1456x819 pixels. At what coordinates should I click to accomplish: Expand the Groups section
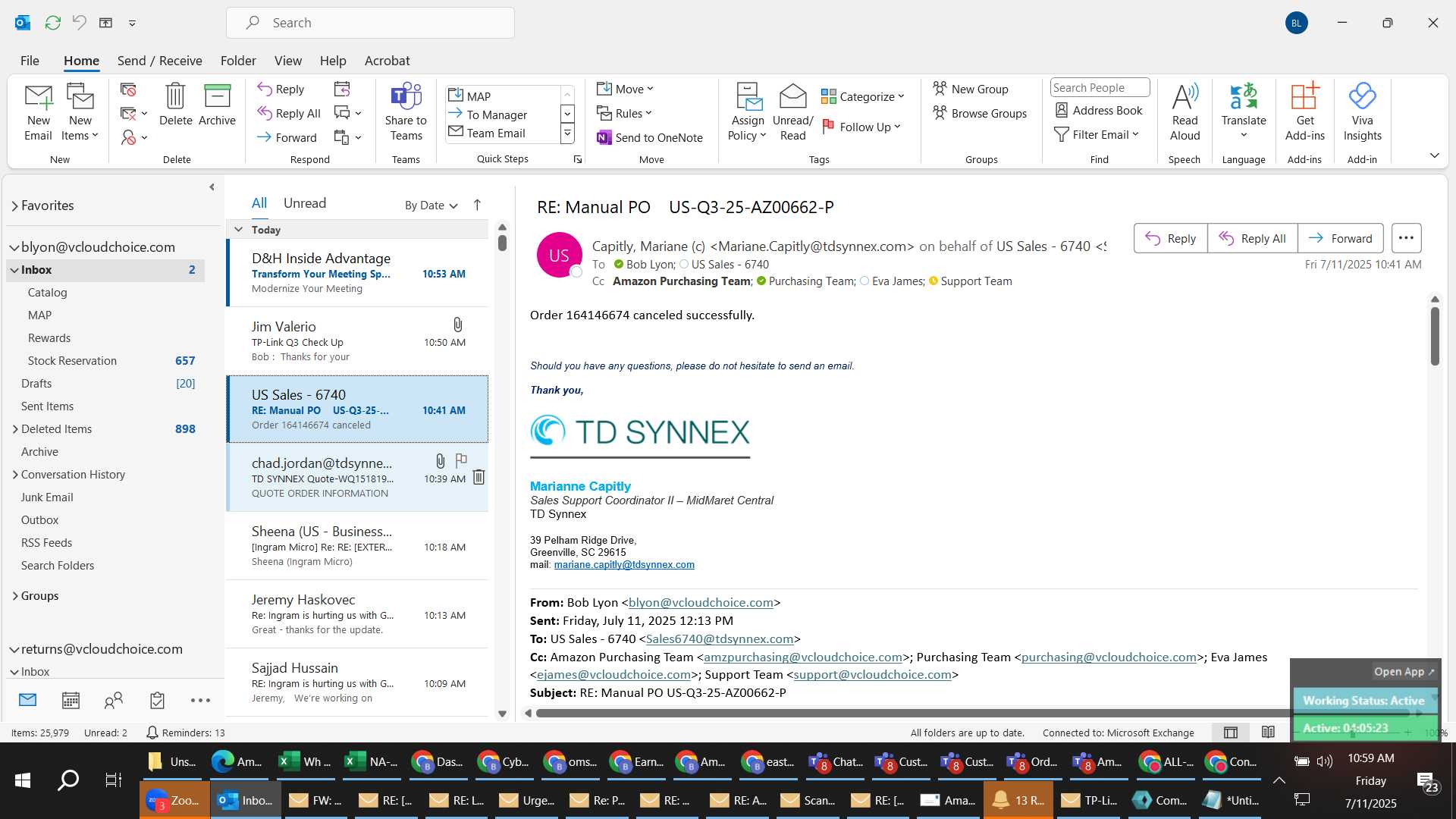tap(15, 596)
